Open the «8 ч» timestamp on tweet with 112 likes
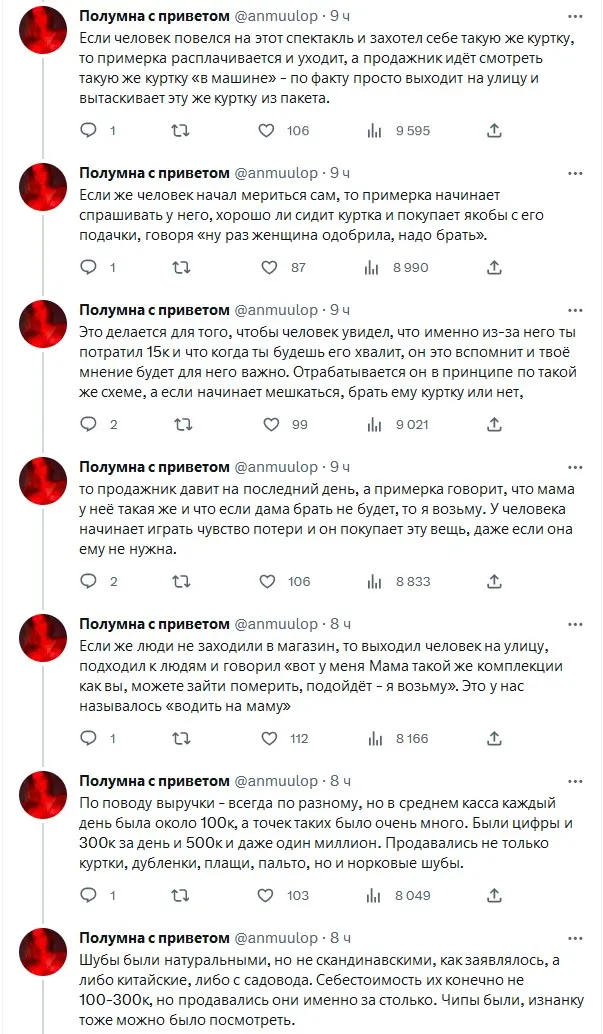 (x=340, y=623)
